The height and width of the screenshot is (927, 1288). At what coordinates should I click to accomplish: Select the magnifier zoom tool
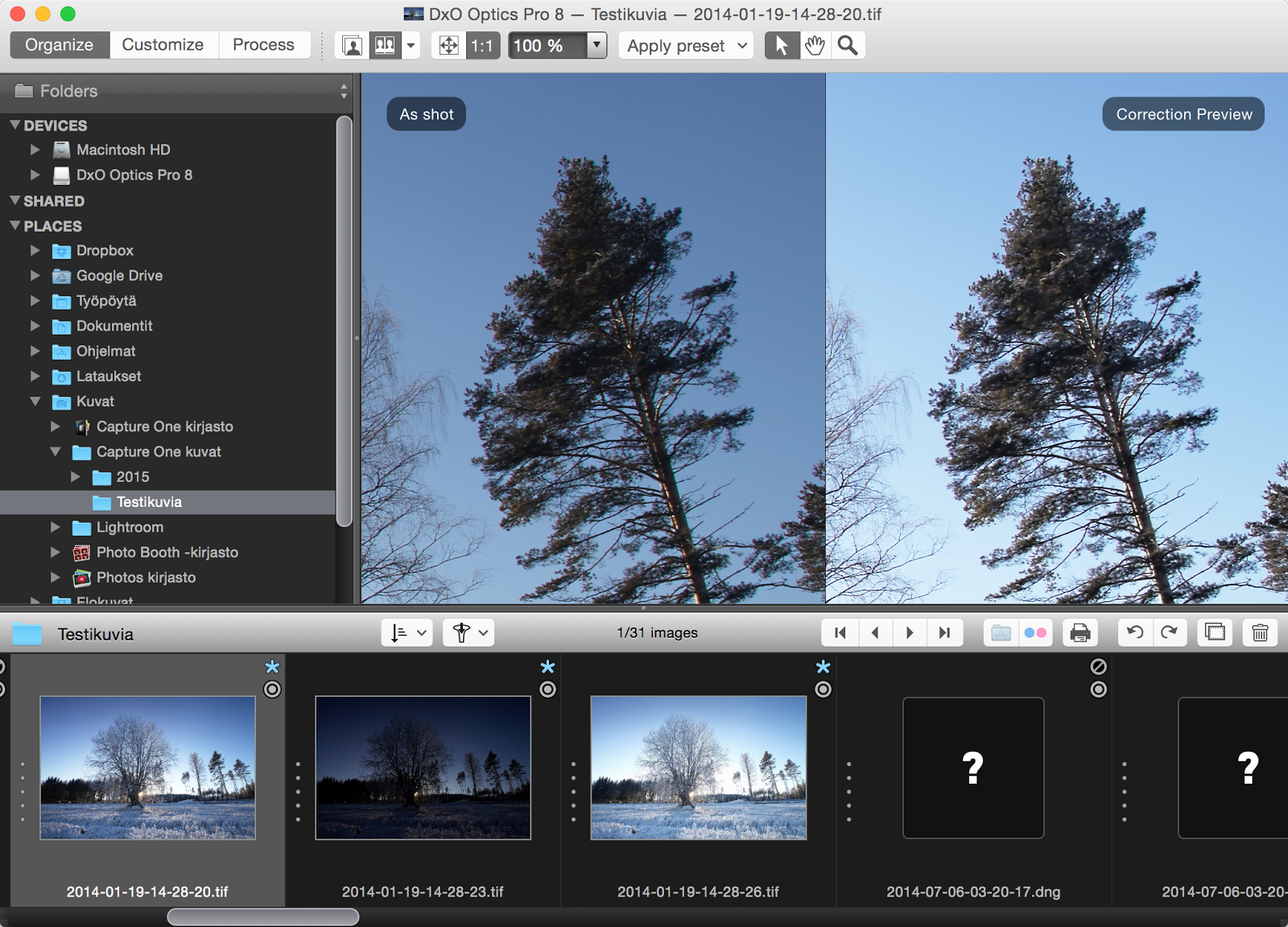pyautogui.click(x=848, y=45)
